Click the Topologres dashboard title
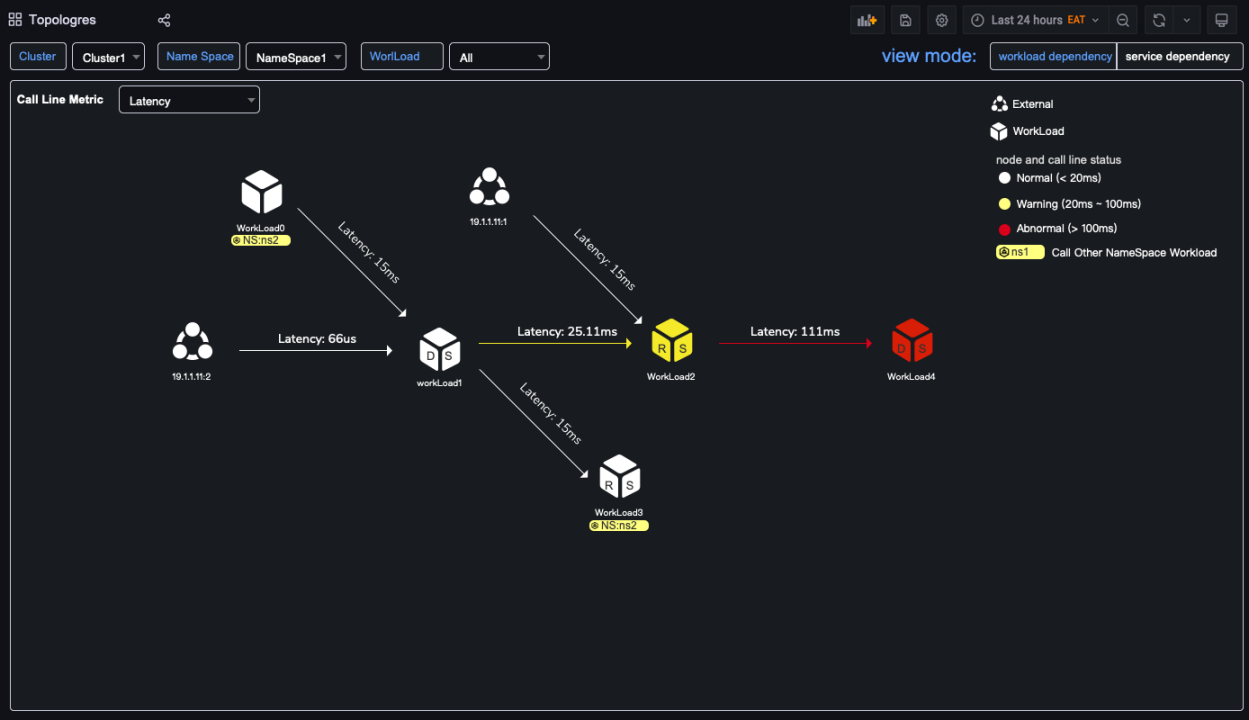1249x720 pixels. (62, 20)
